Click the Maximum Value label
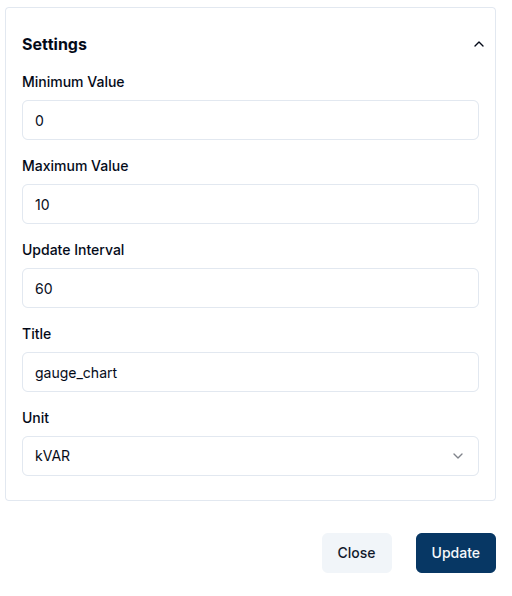Viewport: 512px width, 596px height. tap(75, 166)
